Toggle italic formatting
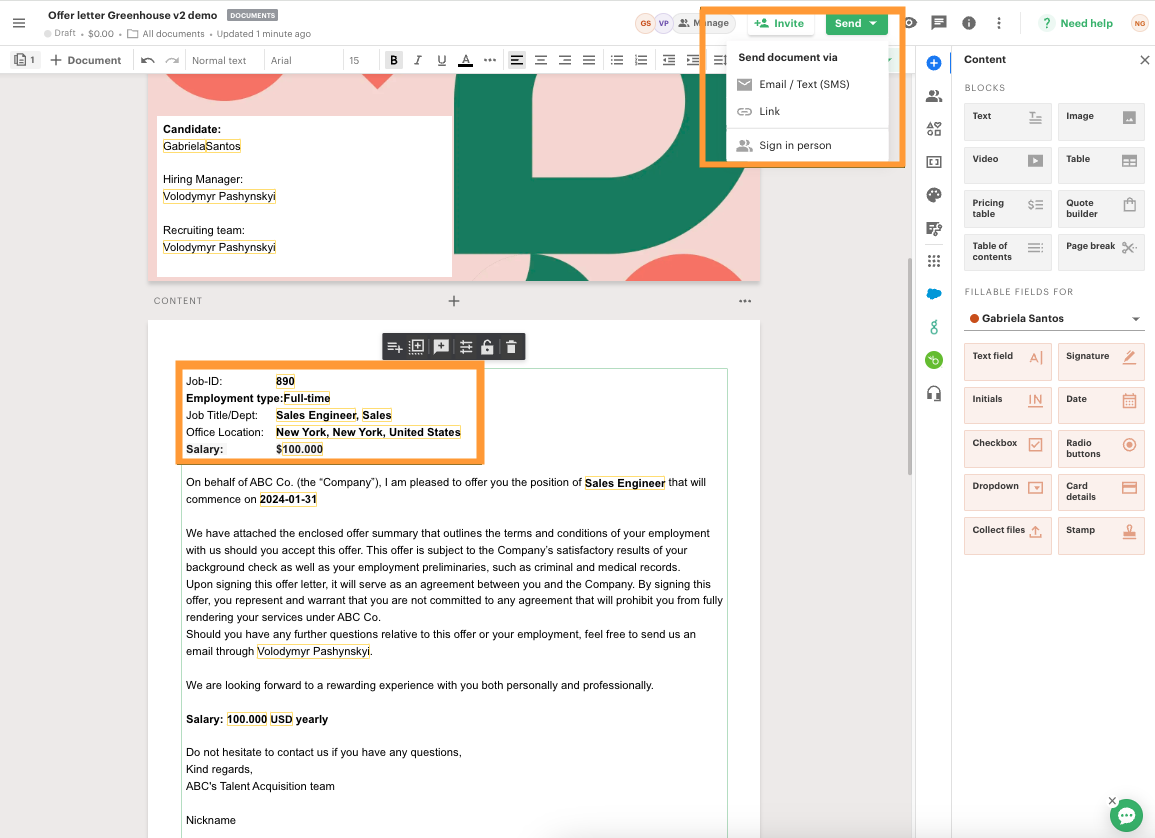This screenshot has width=1155, height=838. pyautogui.click(x=418, y=60)
